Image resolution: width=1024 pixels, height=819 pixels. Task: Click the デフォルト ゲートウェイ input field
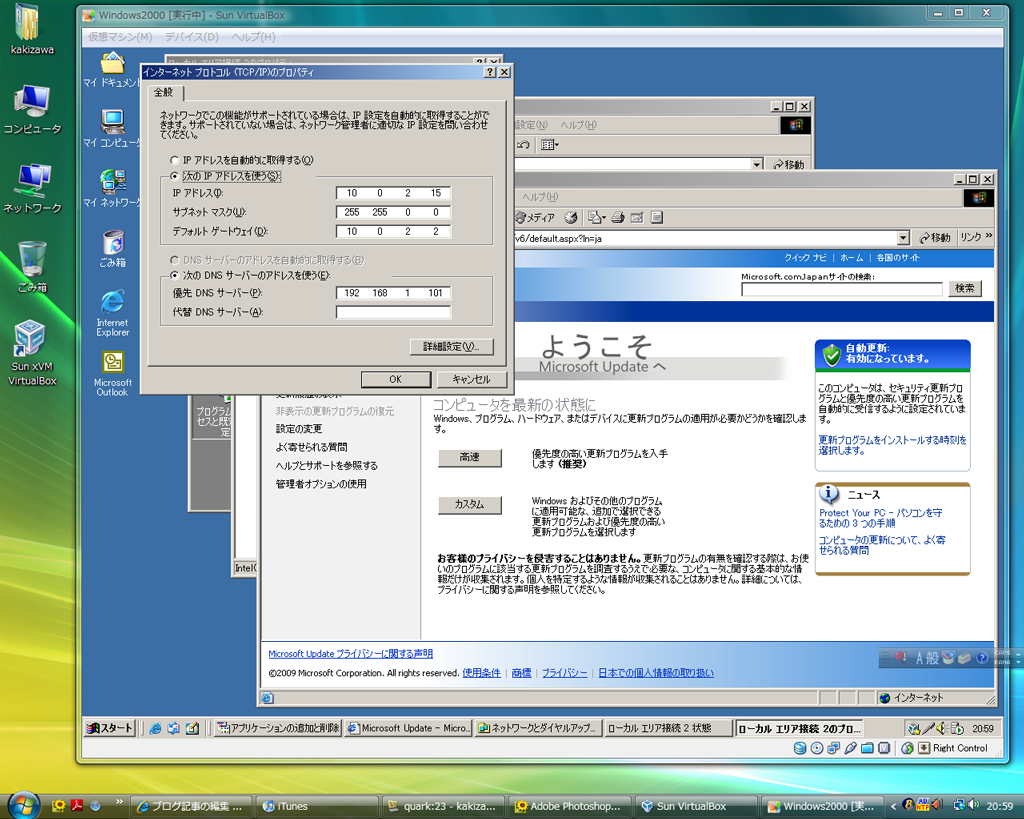tap(393, 231)
